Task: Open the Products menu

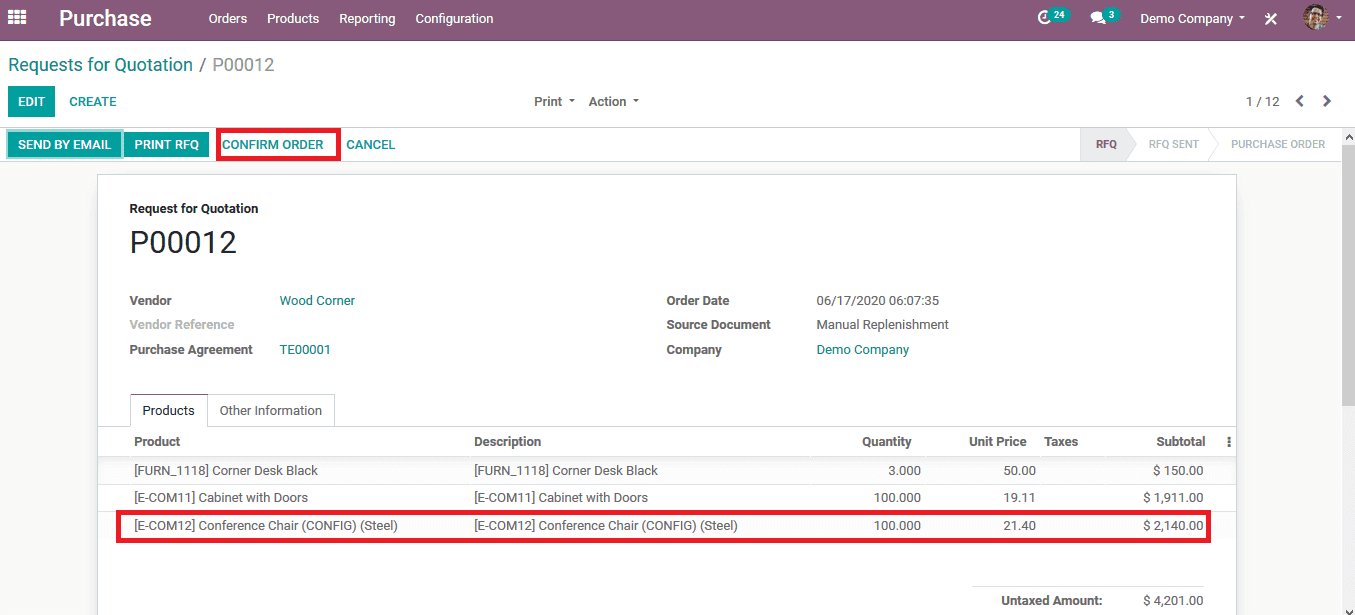Action: (x=293, y=19)
